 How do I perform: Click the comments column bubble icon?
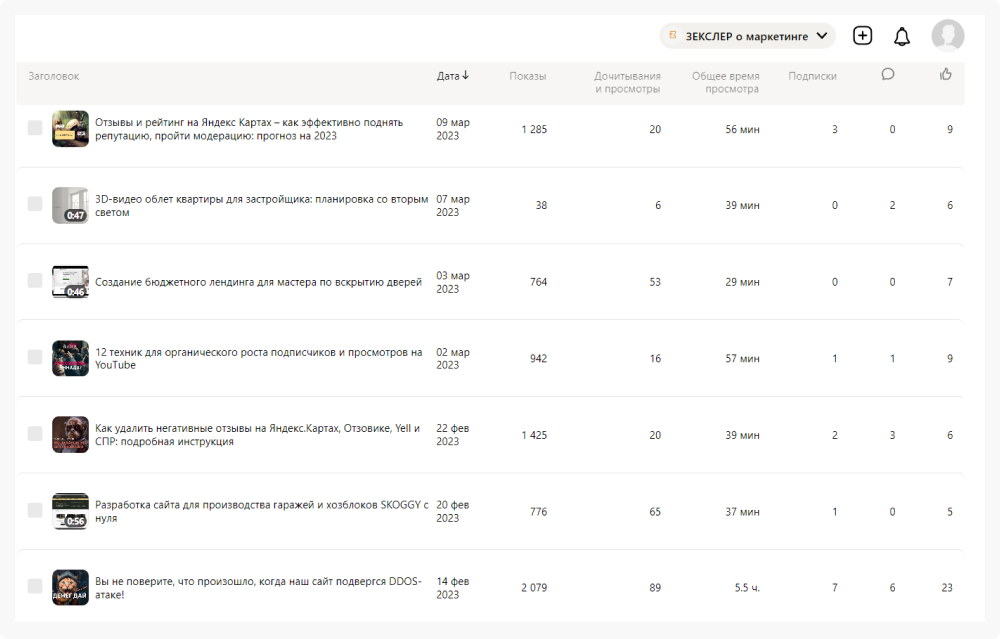pyautogui.click(x=888, y=74)
